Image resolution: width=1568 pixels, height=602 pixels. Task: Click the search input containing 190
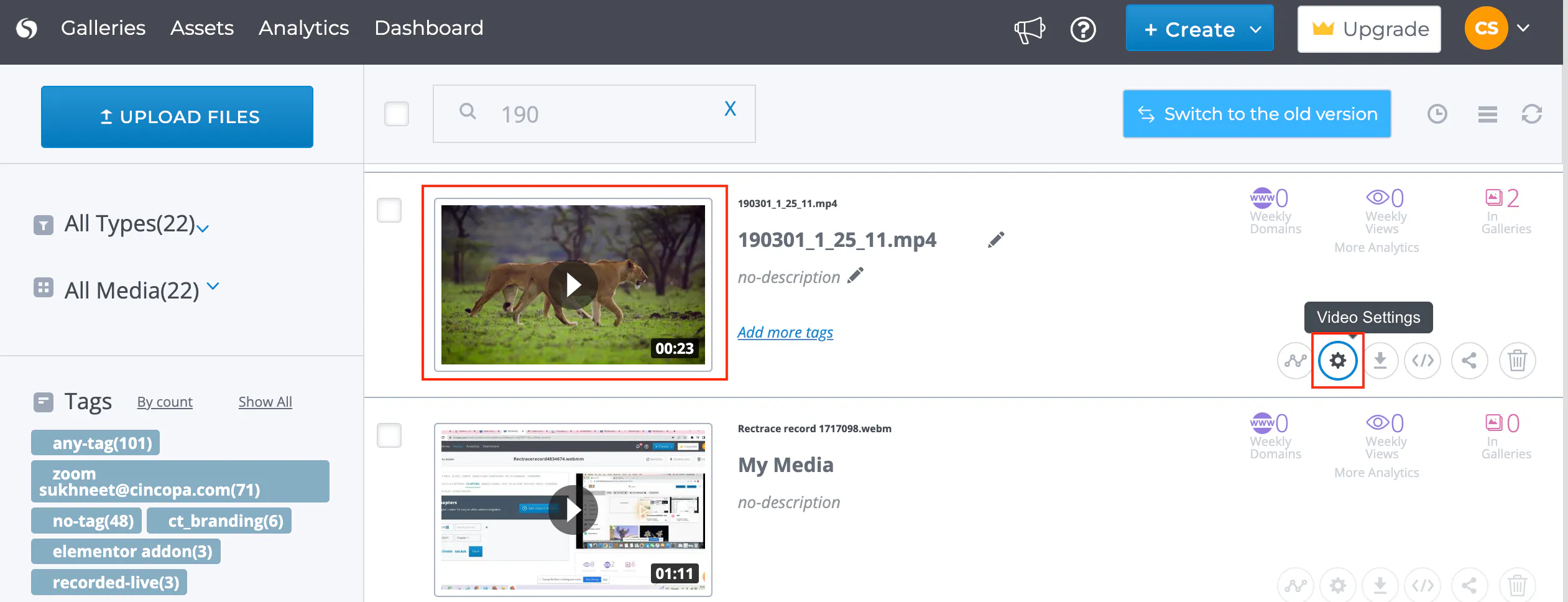[594, 114]
